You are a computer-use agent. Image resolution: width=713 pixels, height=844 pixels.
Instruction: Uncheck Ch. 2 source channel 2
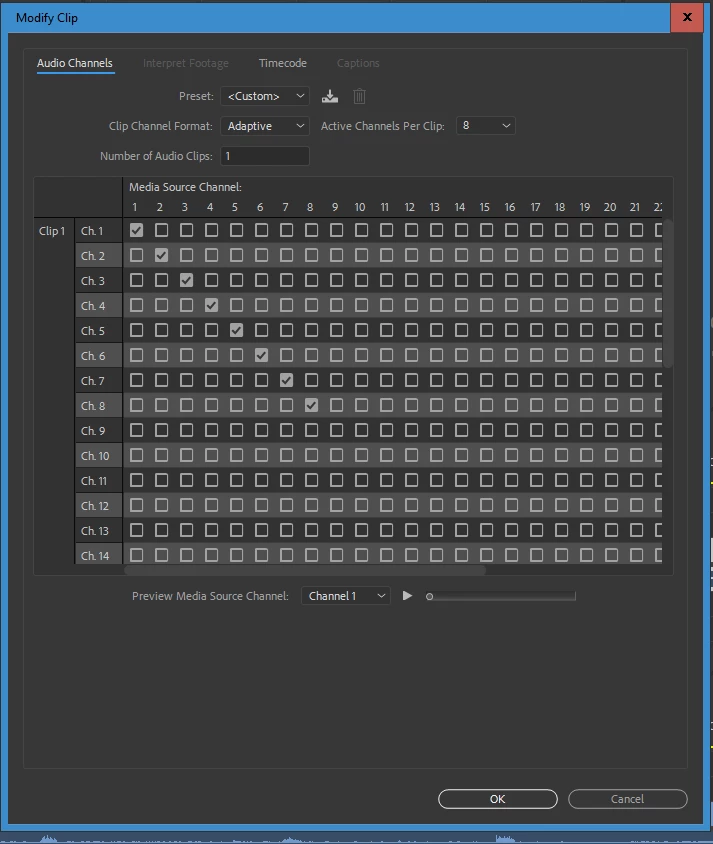point(161,255)
